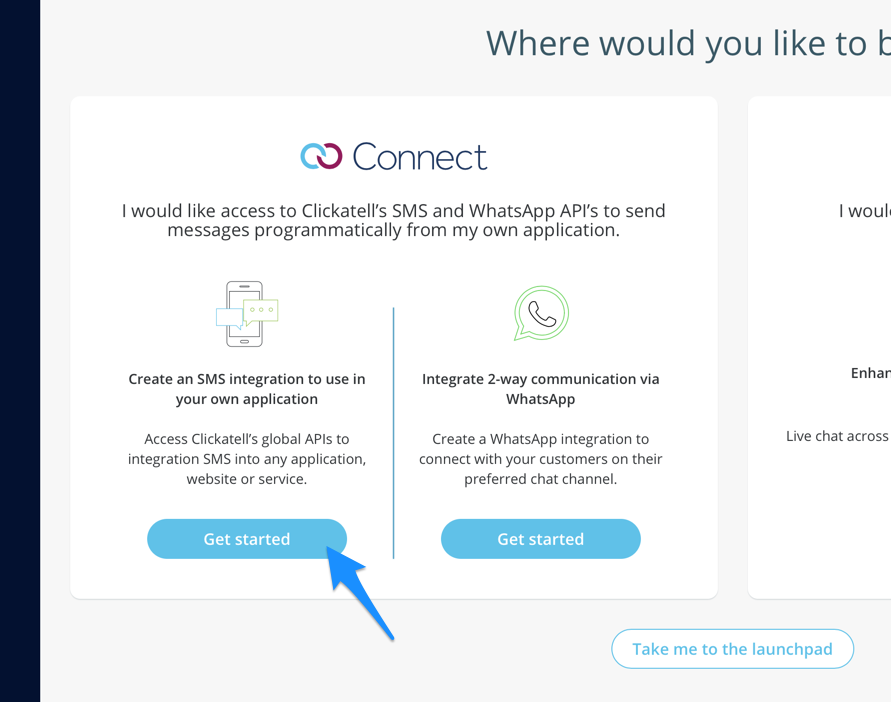Click the "Access Clickatell's global APIs" description paragraph
Viewport: 891px width, 702px height.
[x=247, y=459]
